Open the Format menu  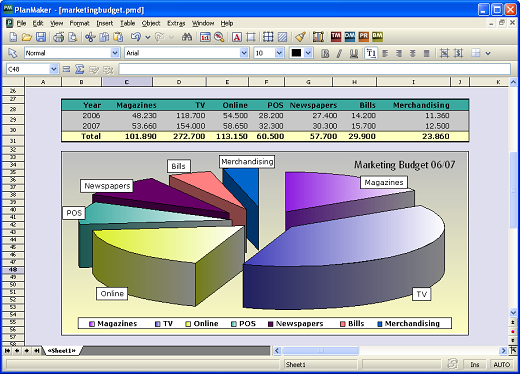coord(79,23)
